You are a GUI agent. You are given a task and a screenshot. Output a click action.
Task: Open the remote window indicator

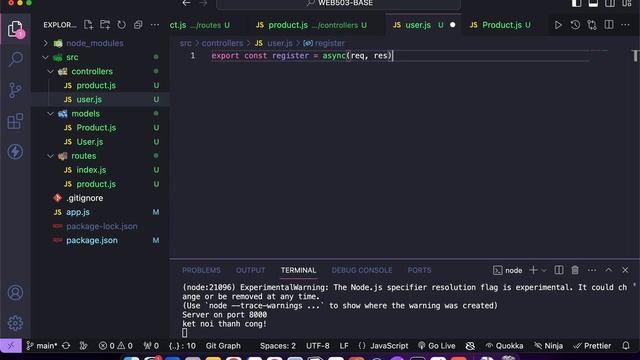[x=11, y=346]
